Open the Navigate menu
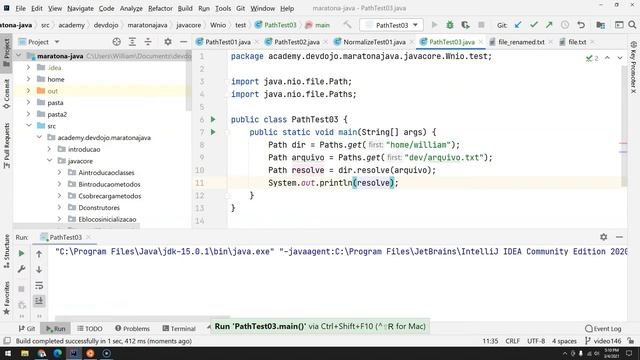 (x=80, y=8)
